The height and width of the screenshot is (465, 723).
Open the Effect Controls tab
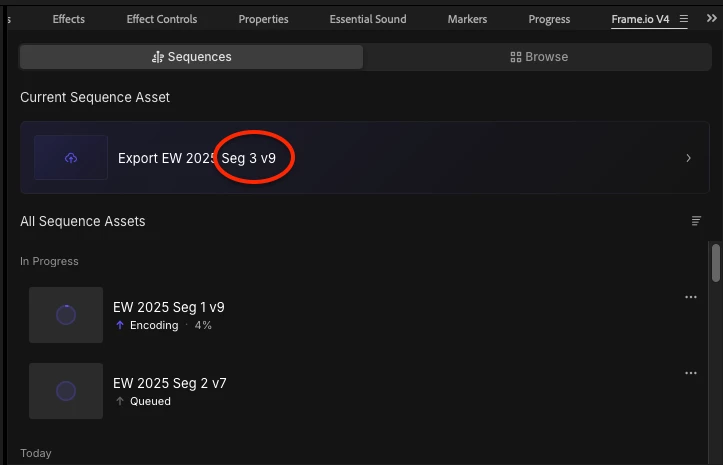click(162, 19)
